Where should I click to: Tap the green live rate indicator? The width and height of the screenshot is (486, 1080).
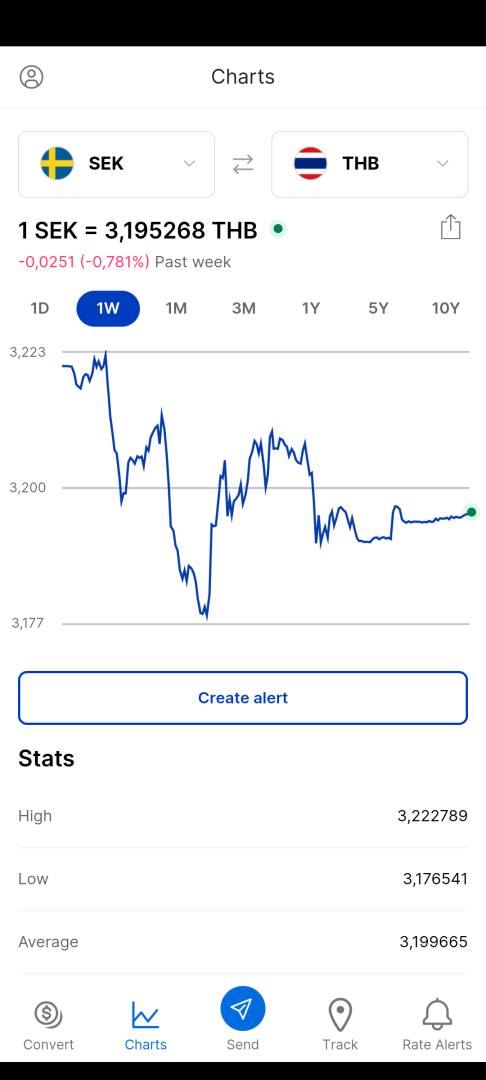pyautogui.click(x=277, y=229)
